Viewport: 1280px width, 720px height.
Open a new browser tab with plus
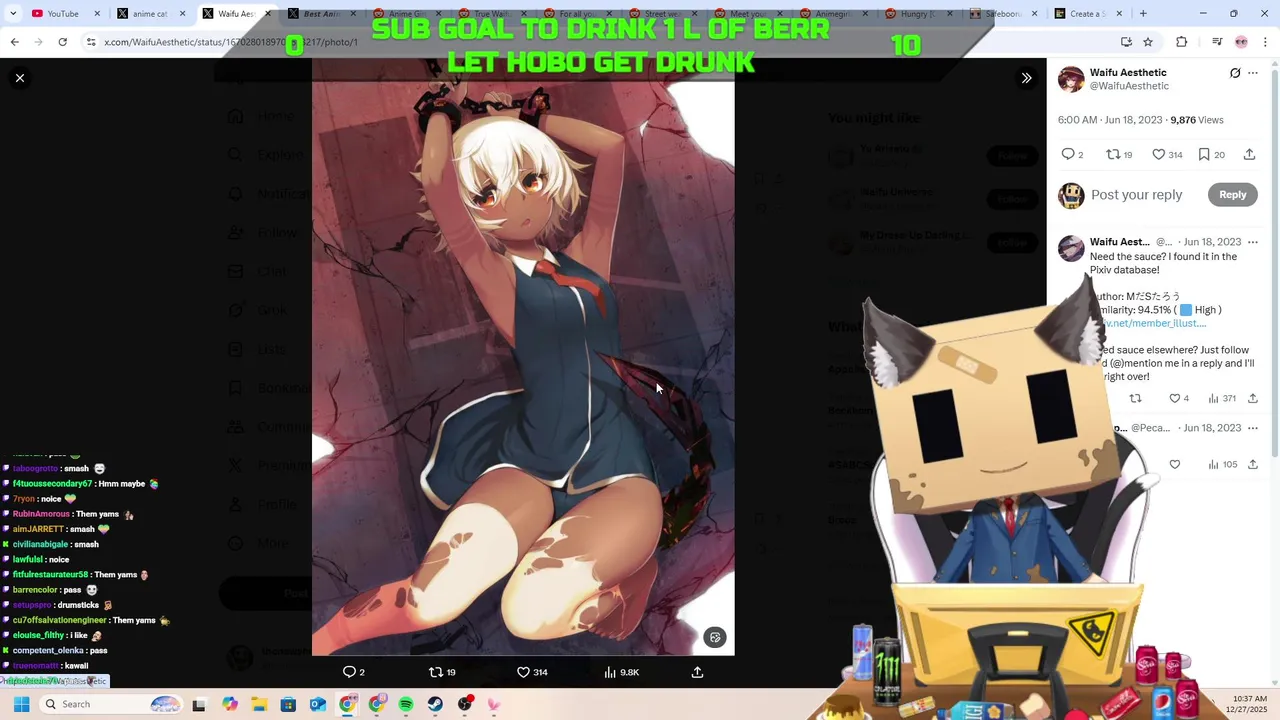pyautogui.click(x=1143, y=14)
